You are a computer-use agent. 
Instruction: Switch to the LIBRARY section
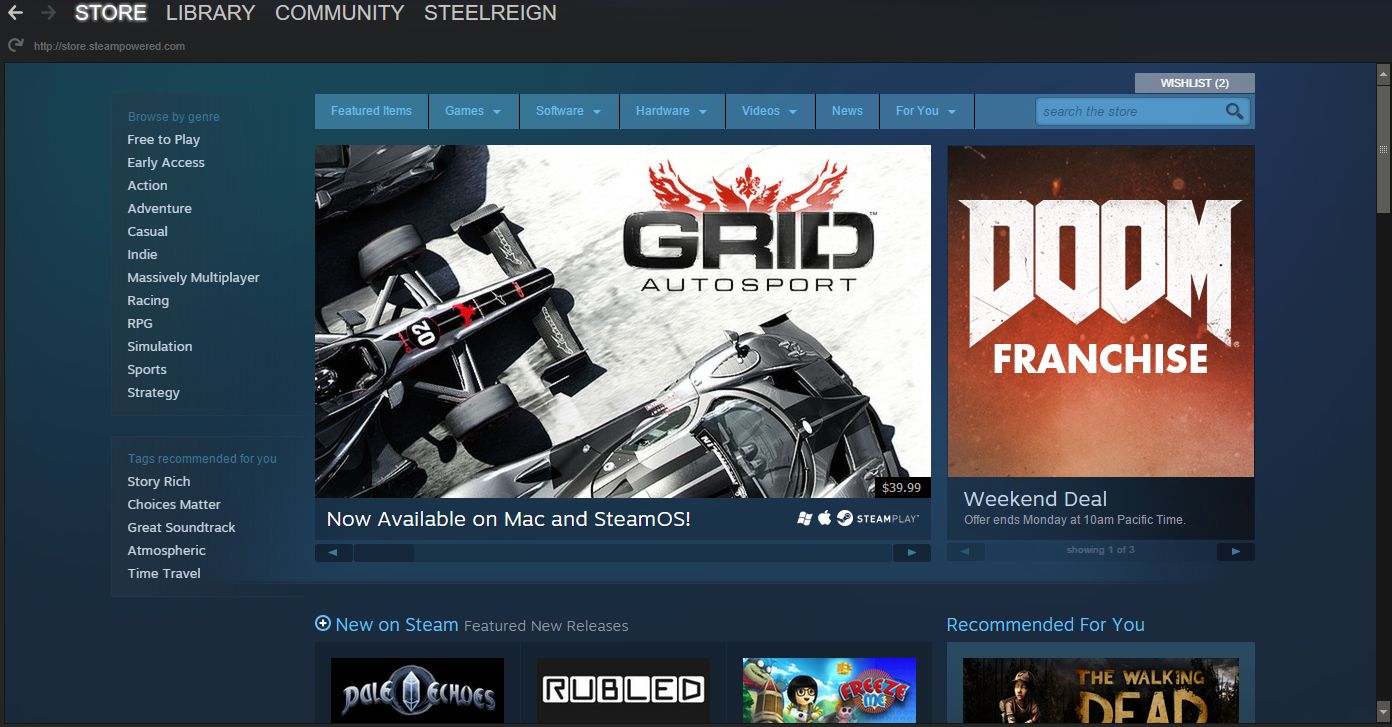(210, 13)
